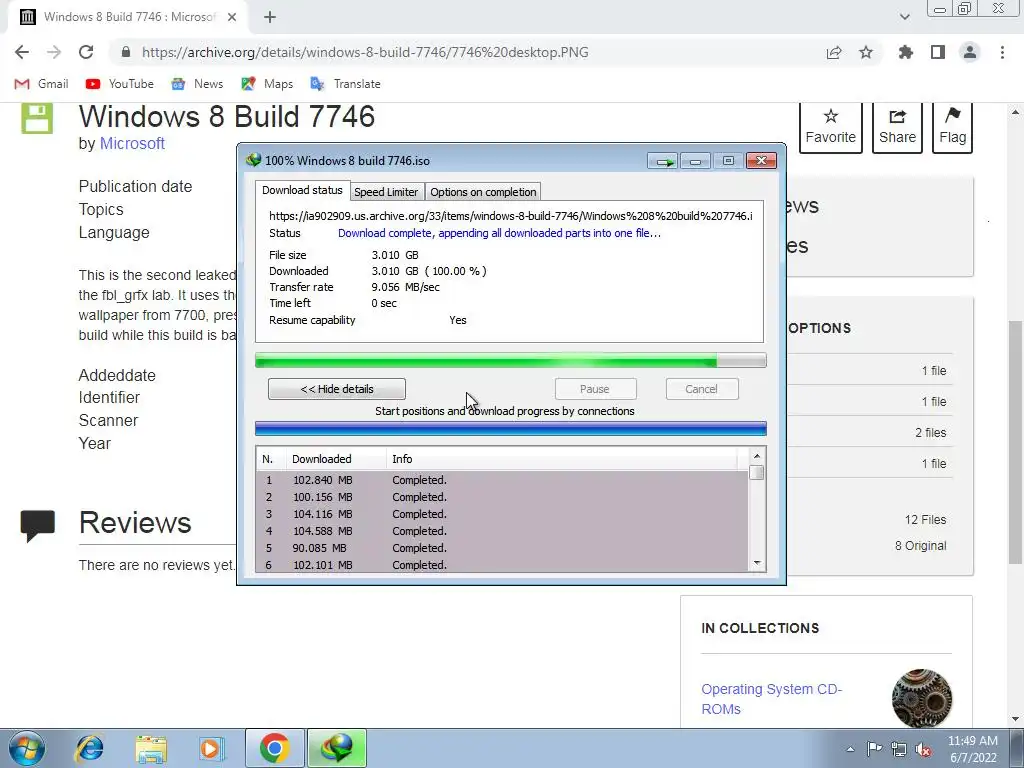The image size is (1024, 768).
Task: Click the Chrome back arrow
Action: tap(22, 52)
